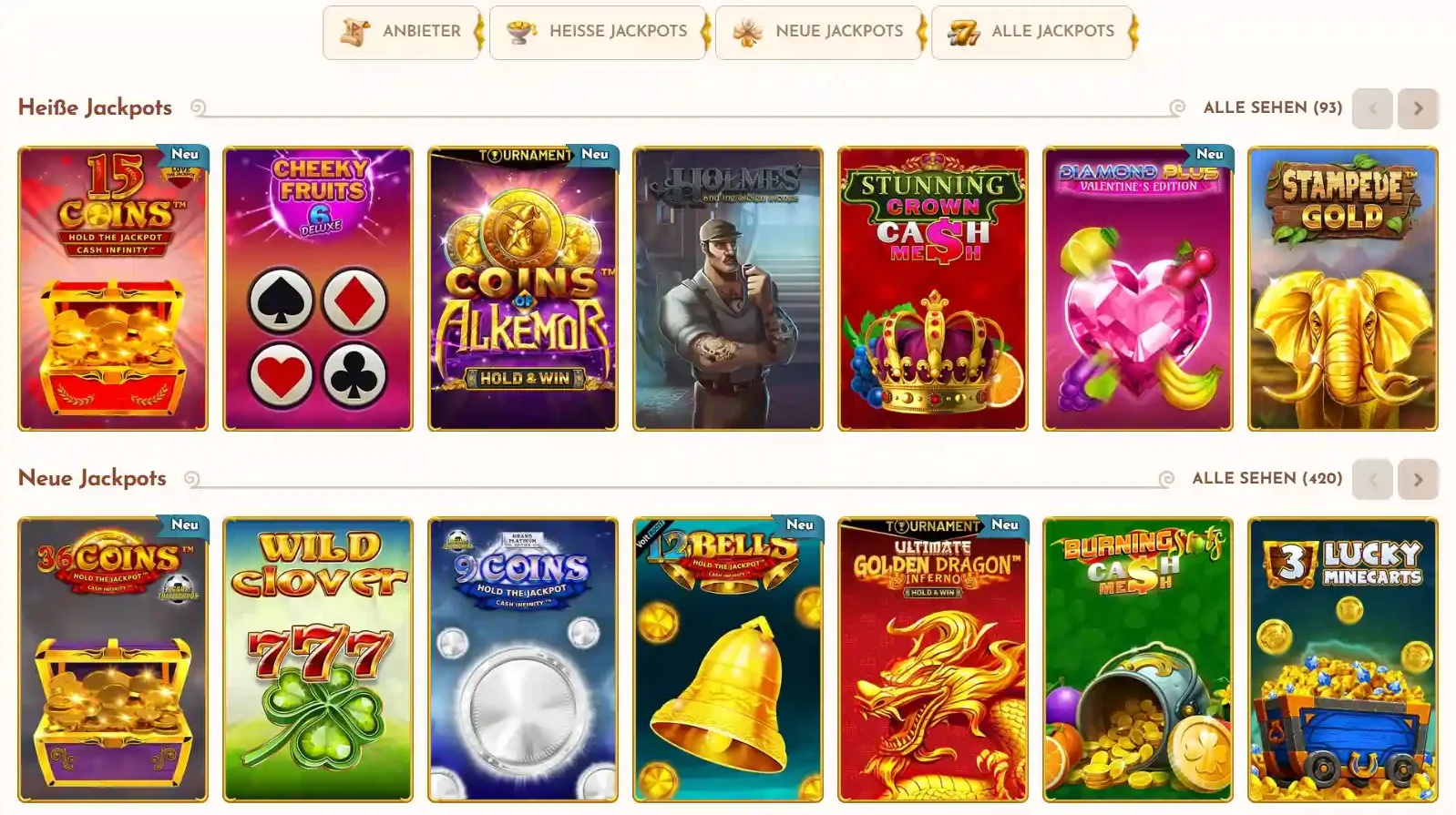Image resolution: width=1456 pixels, height=815 pixels.
Task: Go back in Heiße Jackpots carousel
Action: pyautogui.click(x=1372, y=108)
